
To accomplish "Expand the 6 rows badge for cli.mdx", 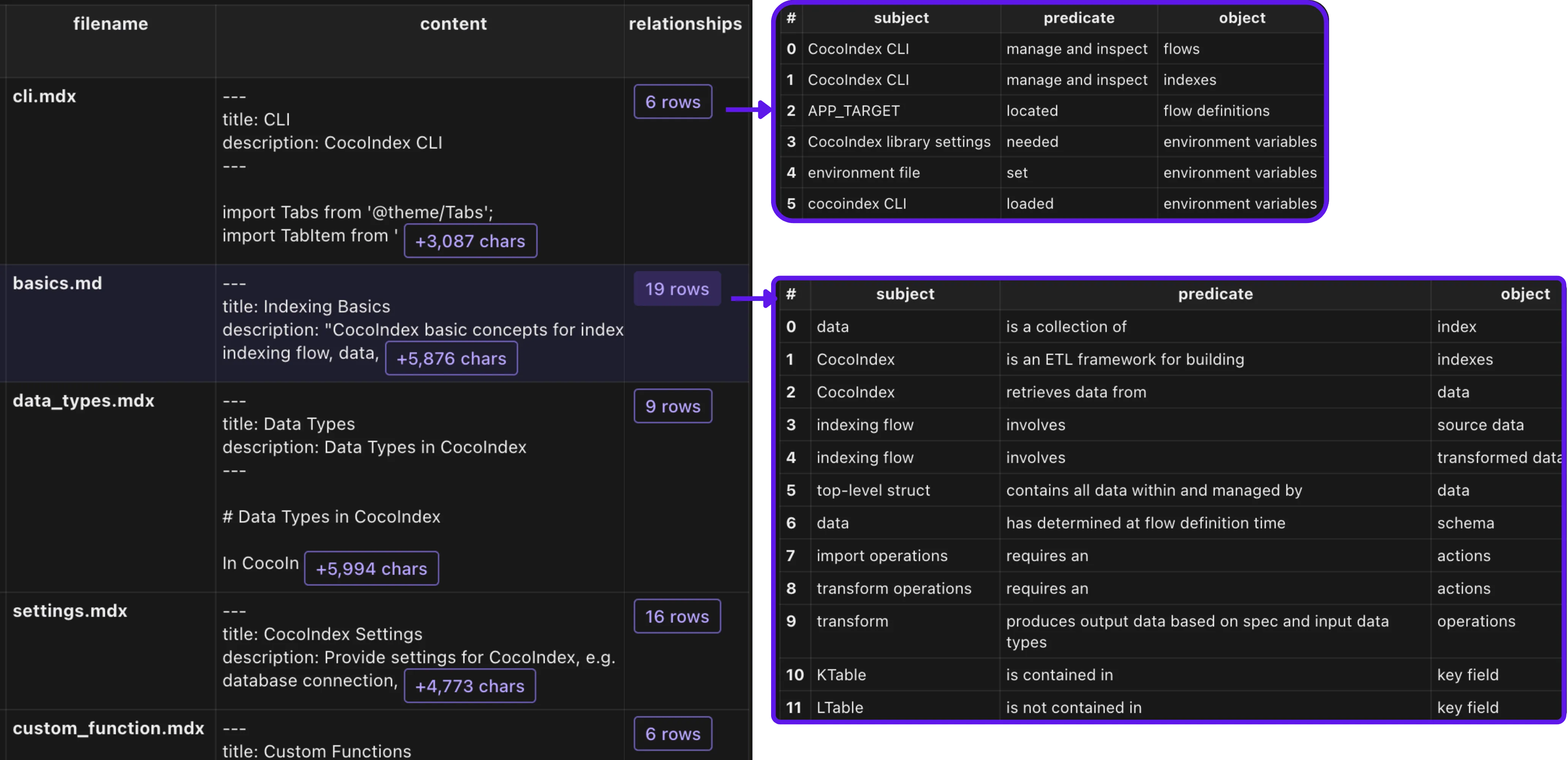I will coord(673,102).
